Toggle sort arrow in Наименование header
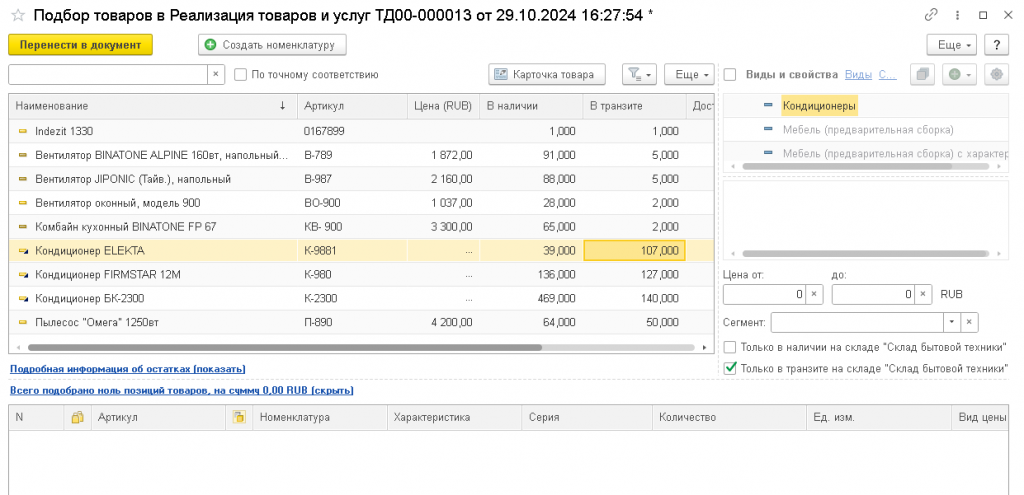Viewport: 1024px width, 495px height. tap(282, 106)
